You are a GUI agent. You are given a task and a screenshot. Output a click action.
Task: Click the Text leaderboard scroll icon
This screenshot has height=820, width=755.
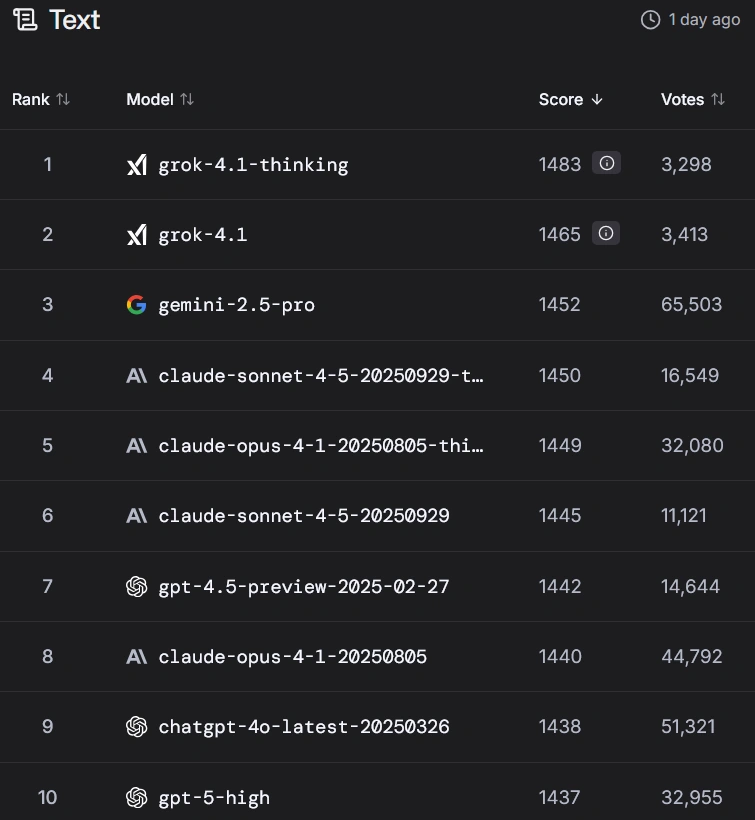tap(25, 20)
